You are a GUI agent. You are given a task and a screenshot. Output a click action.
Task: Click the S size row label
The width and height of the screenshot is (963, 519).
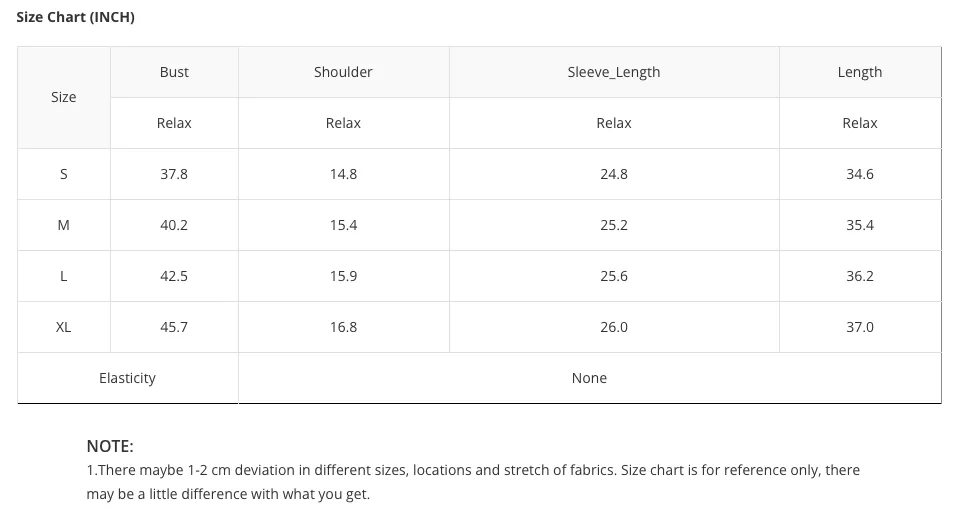pyautogui.click(x=63, y=174)
